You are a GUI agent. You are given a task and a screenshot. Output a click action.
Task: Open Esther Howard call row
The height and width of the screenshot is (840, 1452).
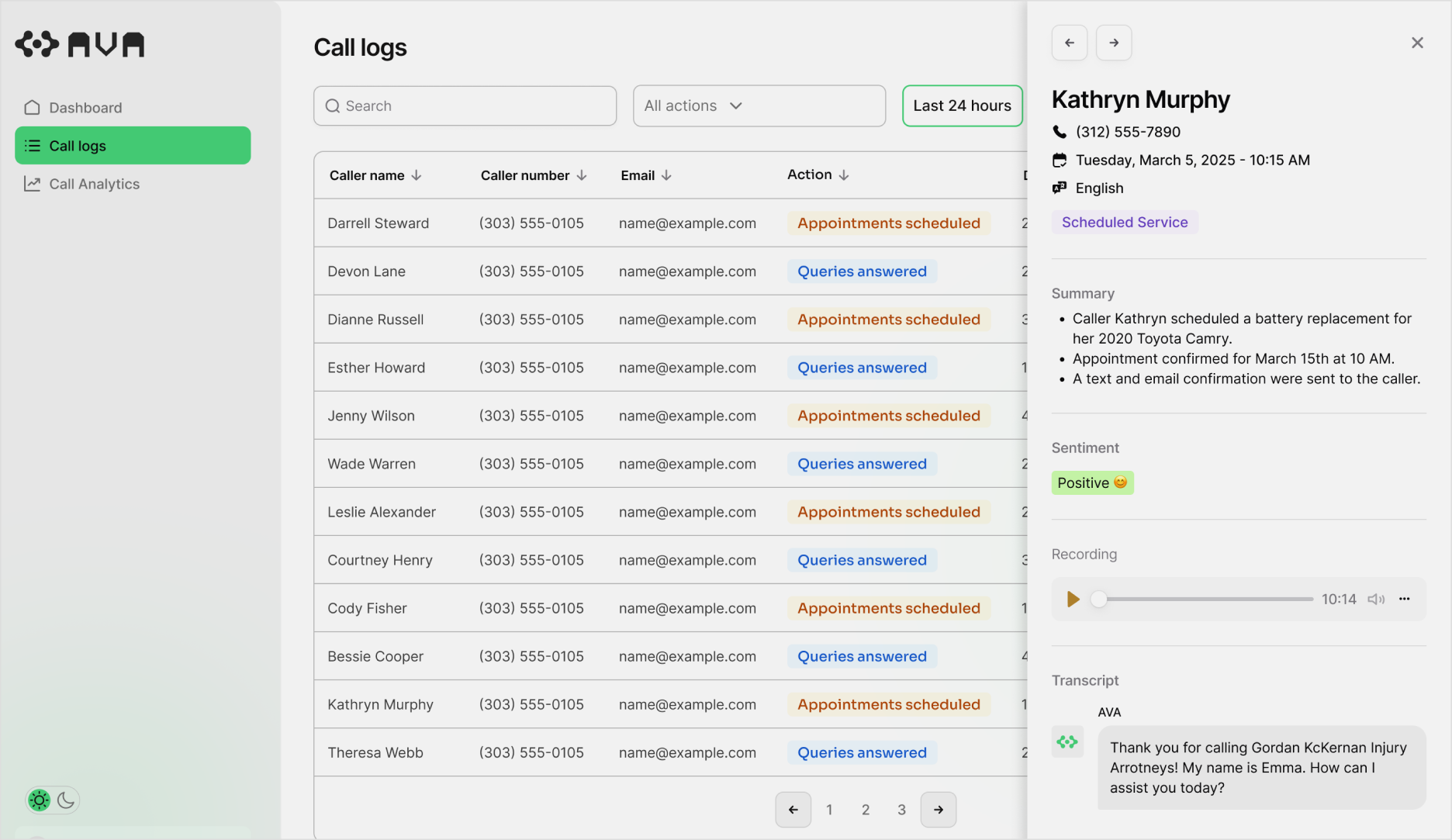pos(670,368)
